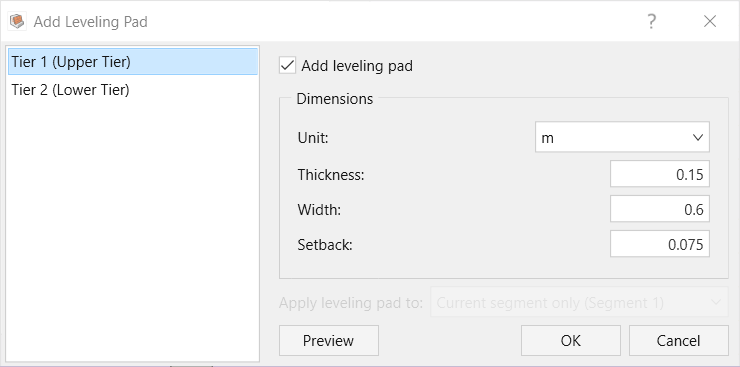
Task: Open the question mark help button
Action: tap(651, 21)
